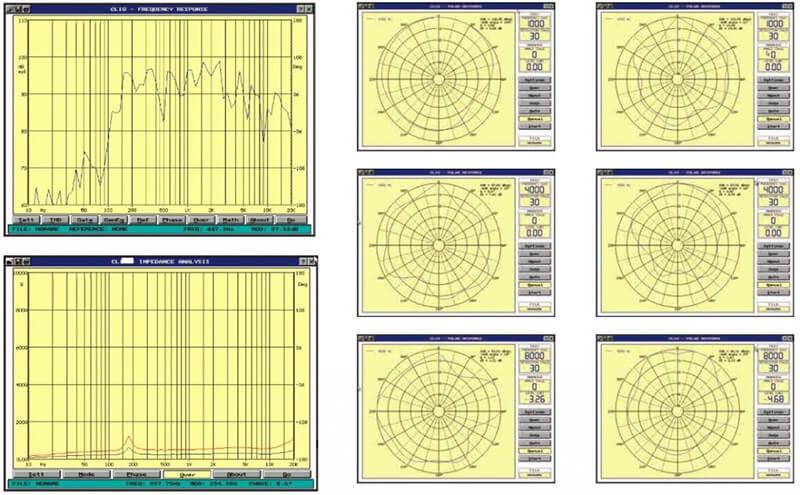Open system menu icon of Frequency Response window

[11, 9]
